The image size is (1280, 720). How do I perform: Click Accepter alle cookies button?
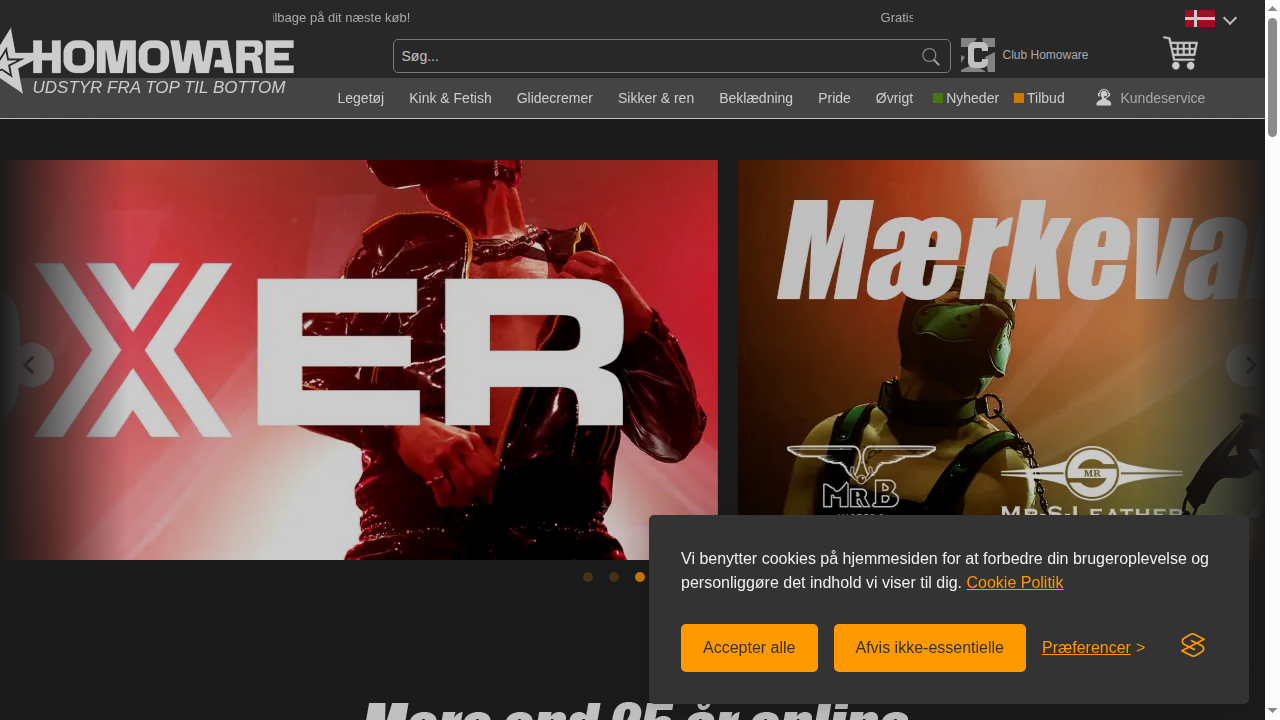[x=749, y=648]
